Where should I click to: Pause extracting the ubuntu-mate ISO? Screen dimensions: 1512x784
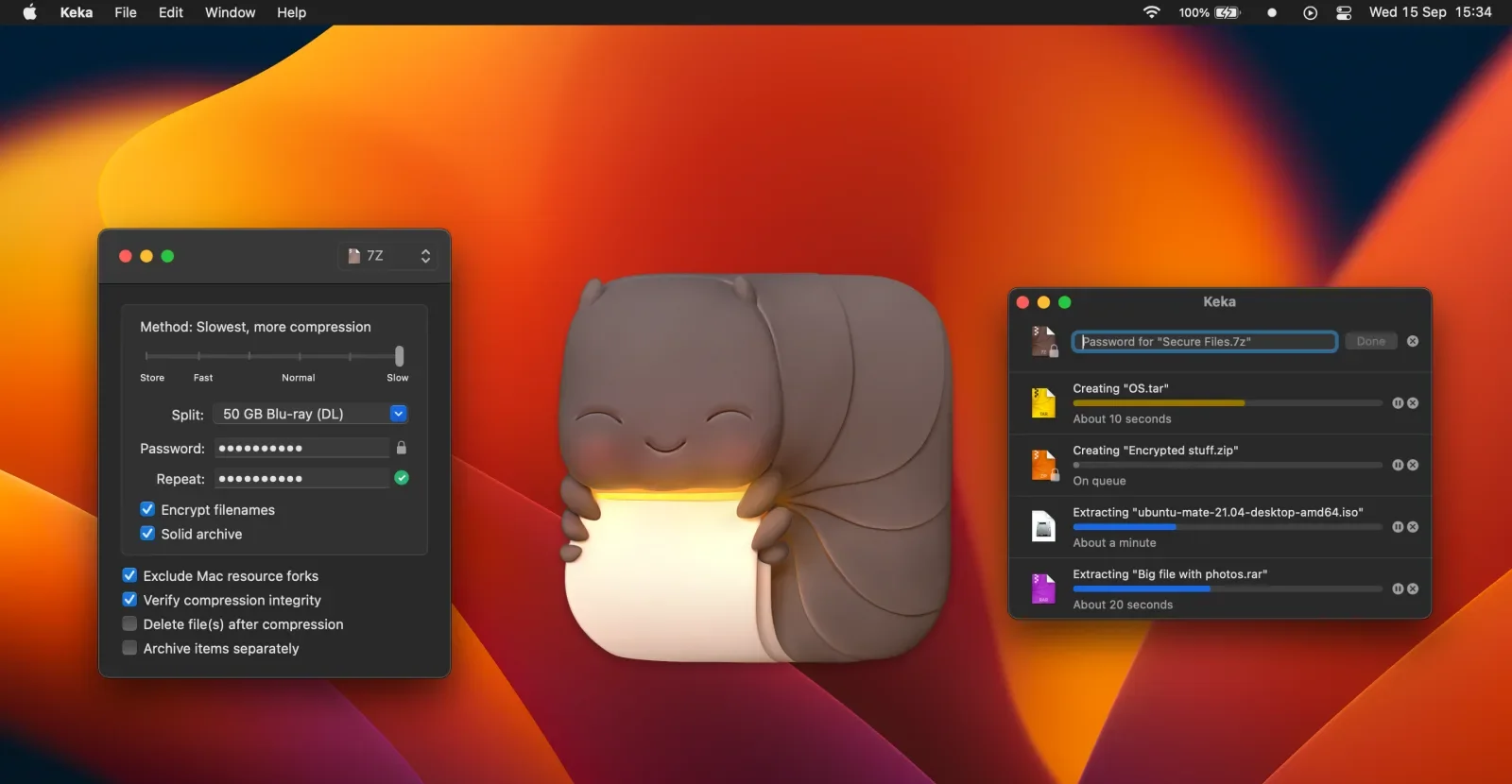(1398, 527)
